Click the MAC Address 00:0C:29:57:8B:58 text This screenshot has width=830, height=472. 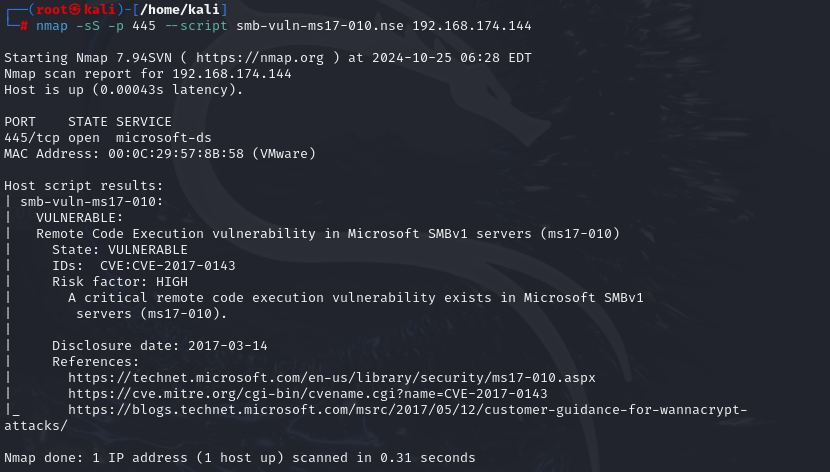[160, 153]
